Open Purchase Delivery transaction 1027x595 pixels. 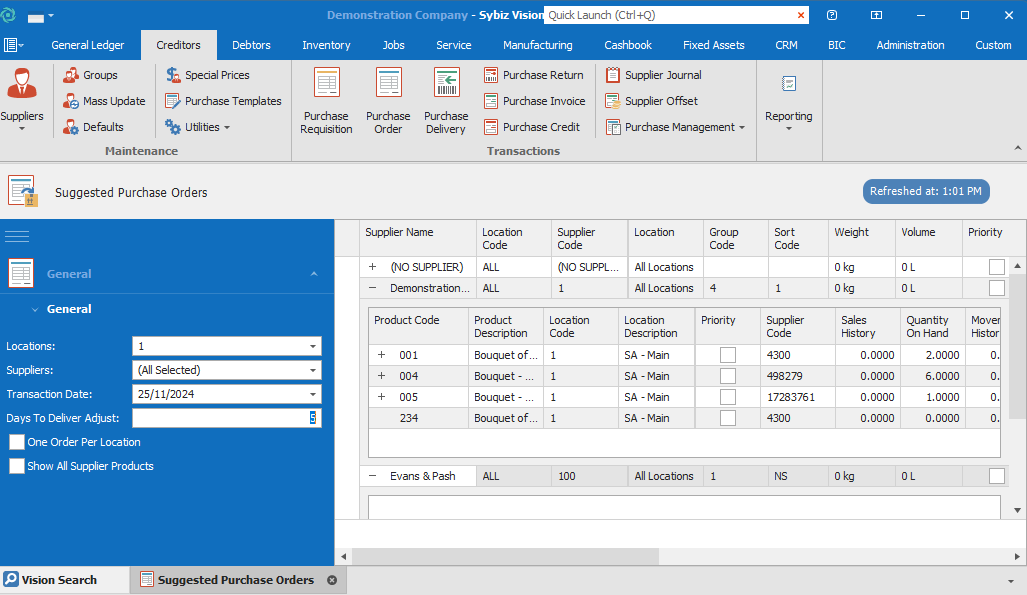(446, 100)
